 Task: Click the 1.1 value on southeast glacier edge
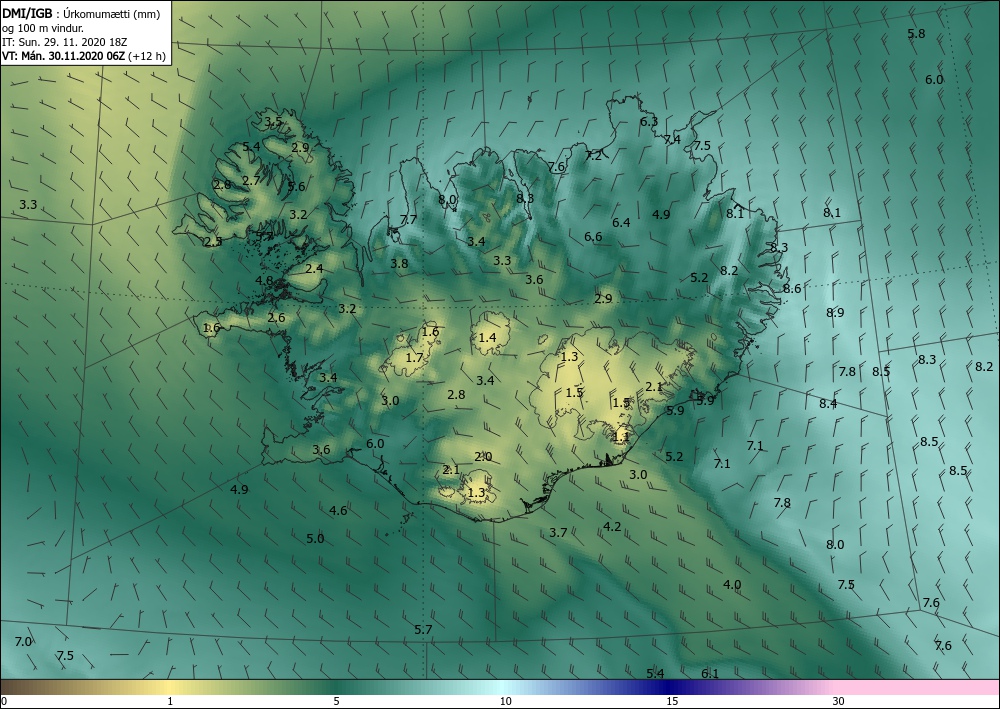pos(621,437)
